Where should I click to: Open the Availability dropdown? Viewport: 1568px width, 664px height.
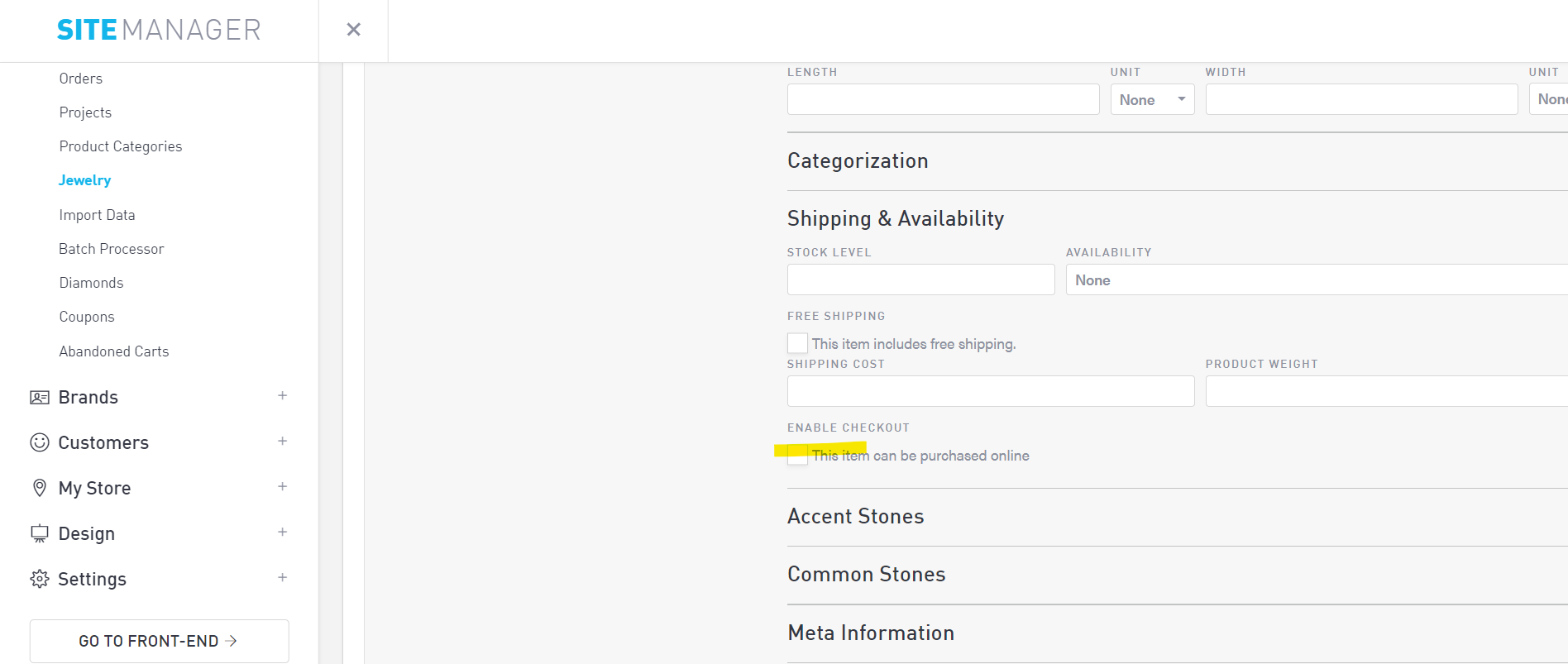(x=1315, y=280)
